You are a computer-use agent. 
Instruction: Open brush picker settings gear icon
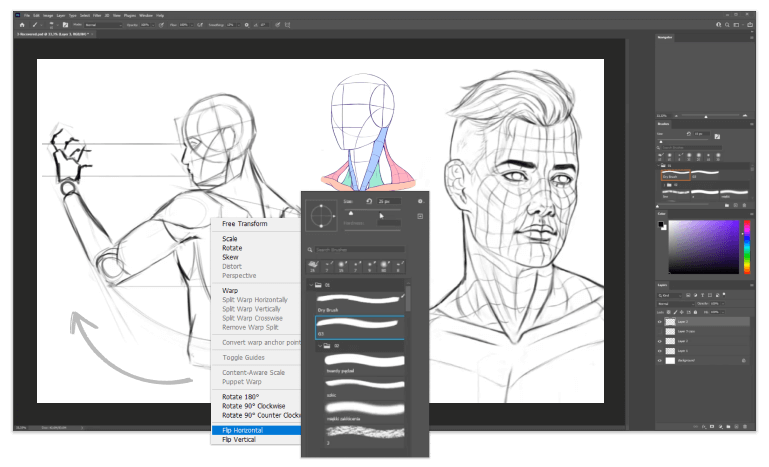point(421,200)
